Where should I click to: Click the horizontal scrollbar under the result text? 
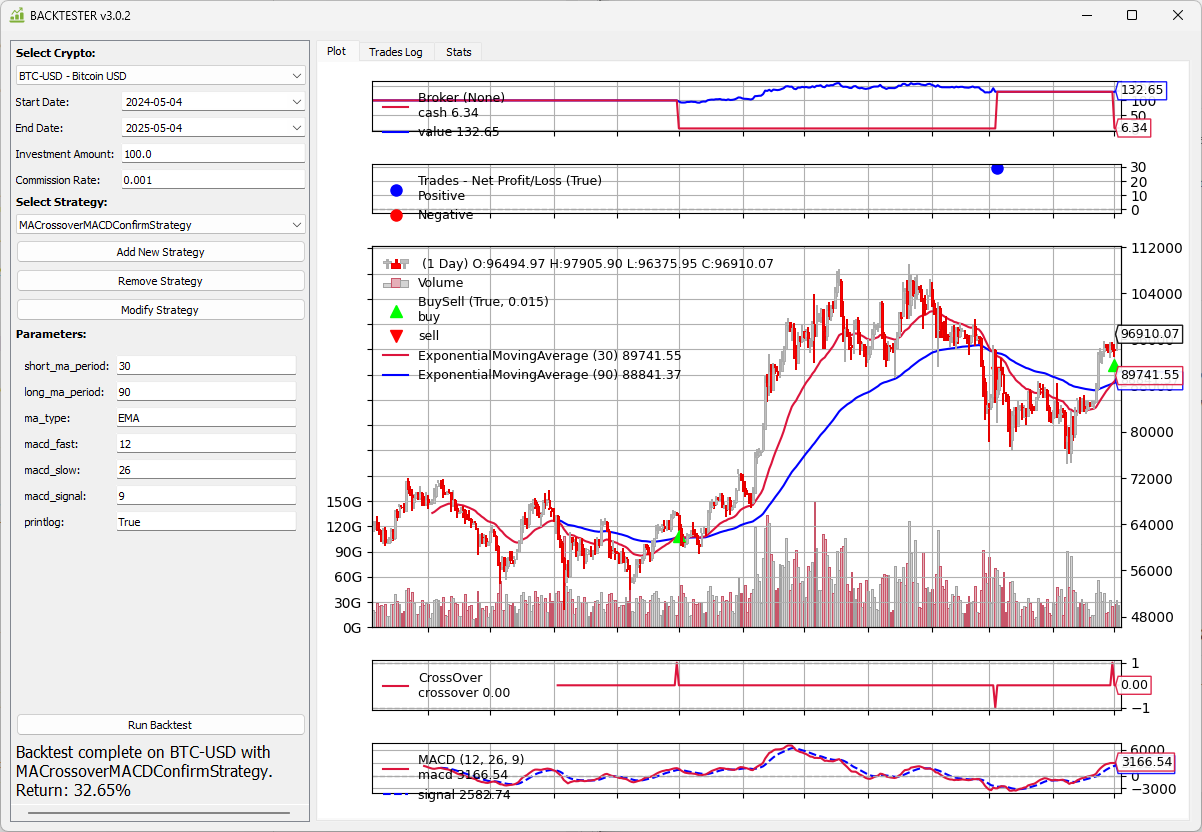pyautogui.click(x=160, y=814)
